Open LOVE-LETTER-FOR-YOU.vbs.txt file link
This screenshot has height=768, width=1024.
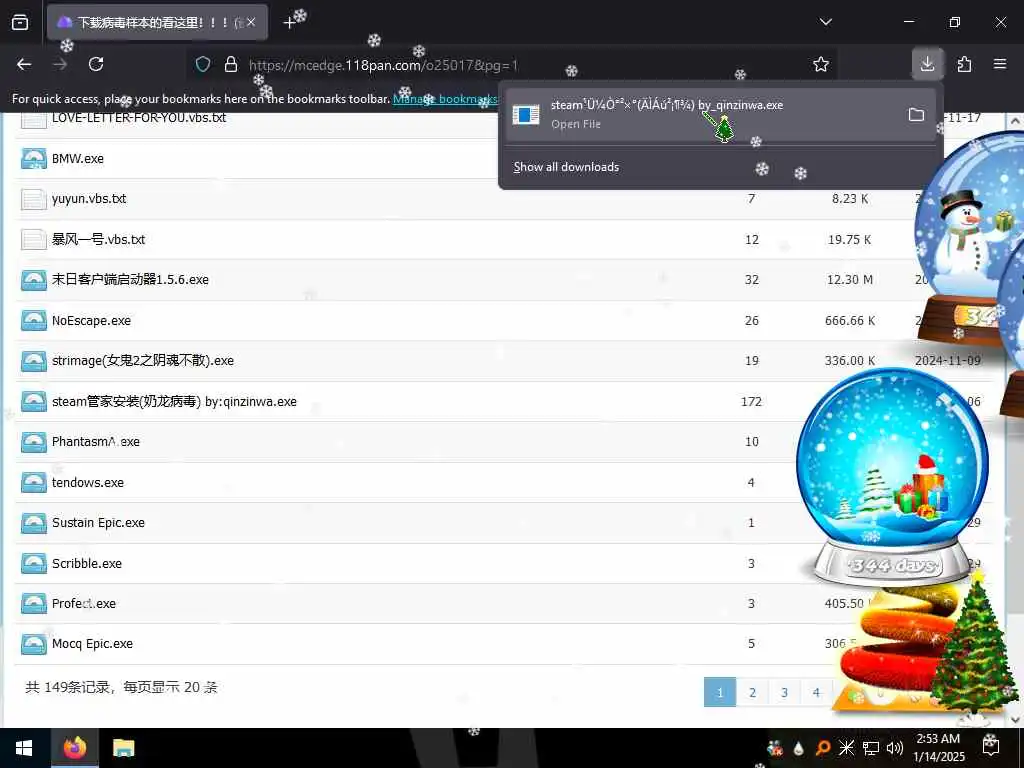tap(138, 118)
